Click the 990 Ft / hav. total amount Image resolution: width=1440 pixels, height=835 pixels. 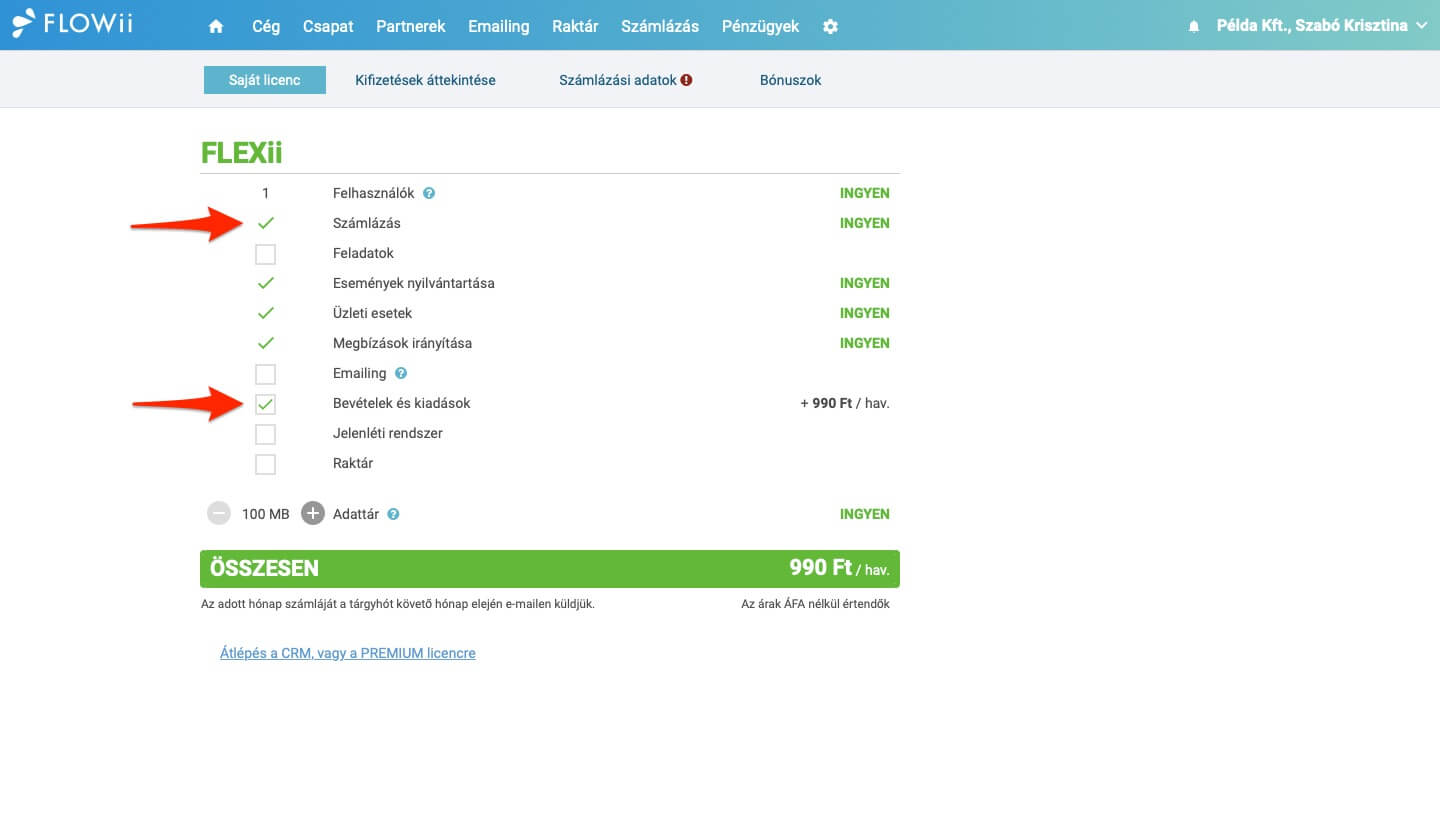point(839,568)
